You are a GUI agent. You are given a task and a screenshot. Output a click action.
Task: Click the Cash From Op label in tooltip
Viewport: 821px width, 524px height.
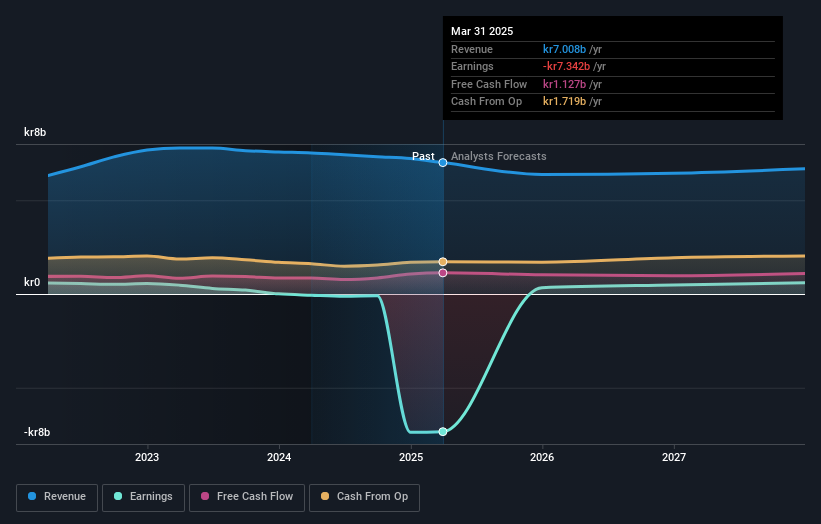pos(486,102)
